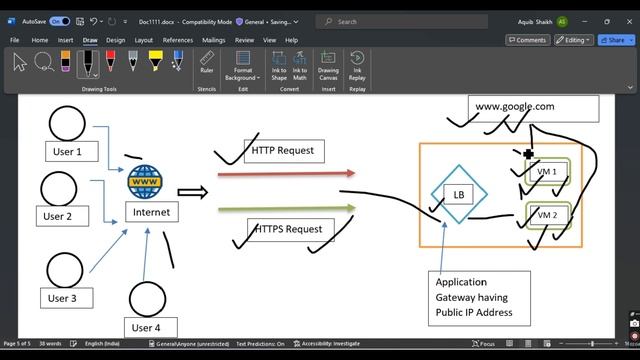This screenshot has width=640, height=360.
Task: Adjust the zoom slider handle
Action: pos(592,344)
